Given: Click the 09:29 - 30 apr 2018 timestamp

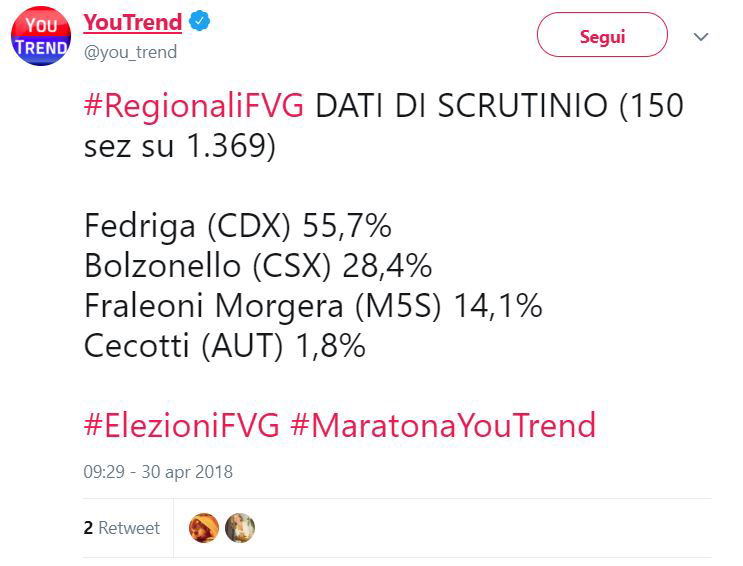Looking at the screenshot, I should click(x=158, y=472).
